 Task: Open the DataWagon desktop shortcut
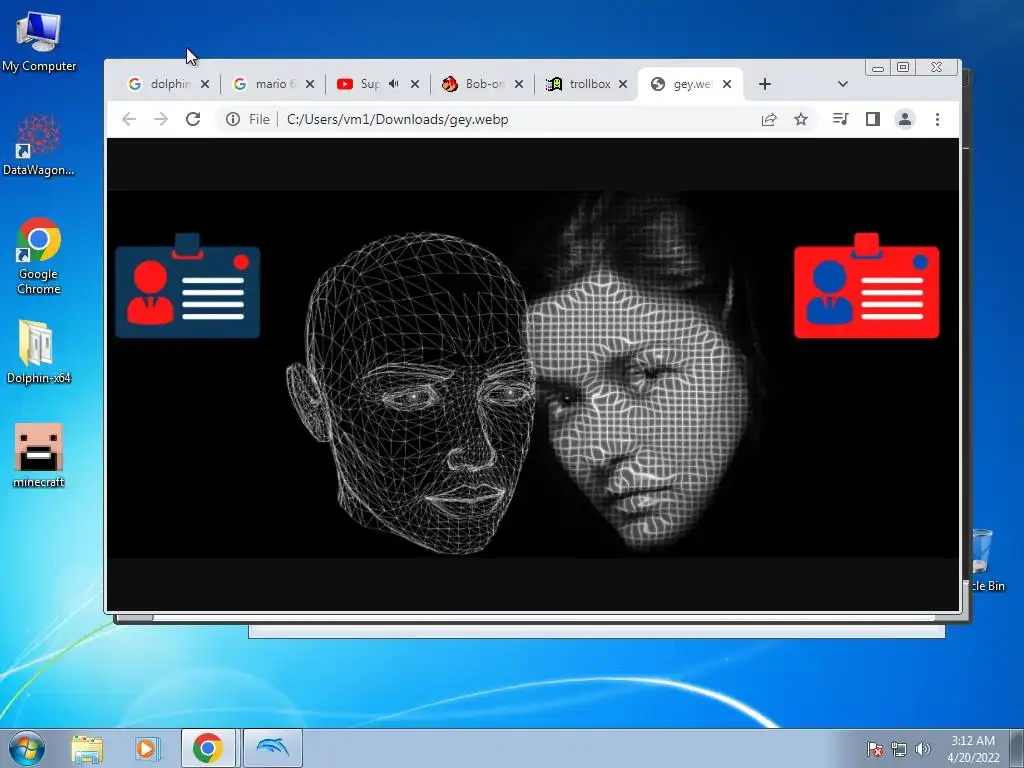[39, 145]
